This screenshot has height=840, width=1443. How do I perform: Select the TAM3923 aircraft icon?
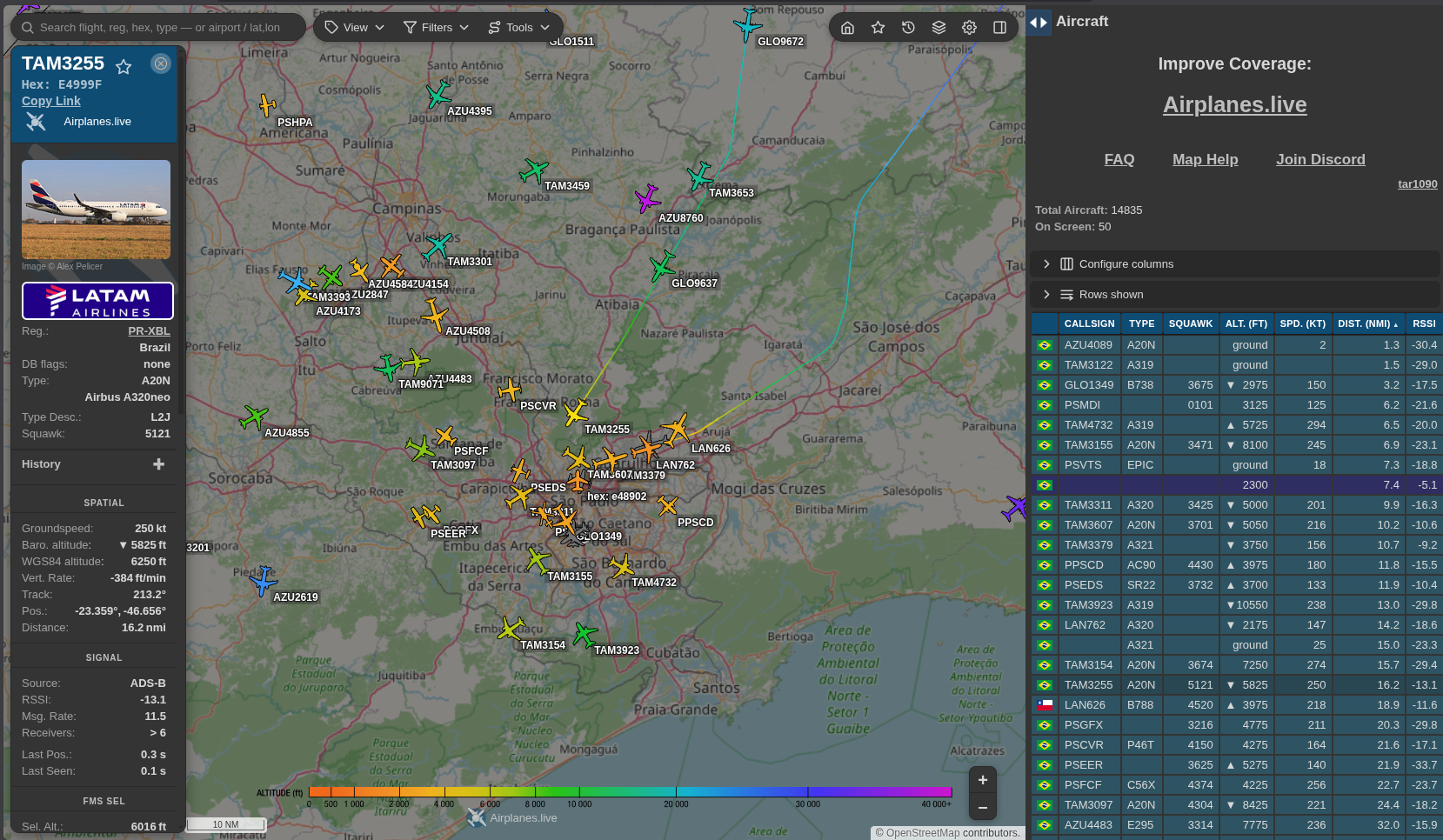[x=585, y=635]
